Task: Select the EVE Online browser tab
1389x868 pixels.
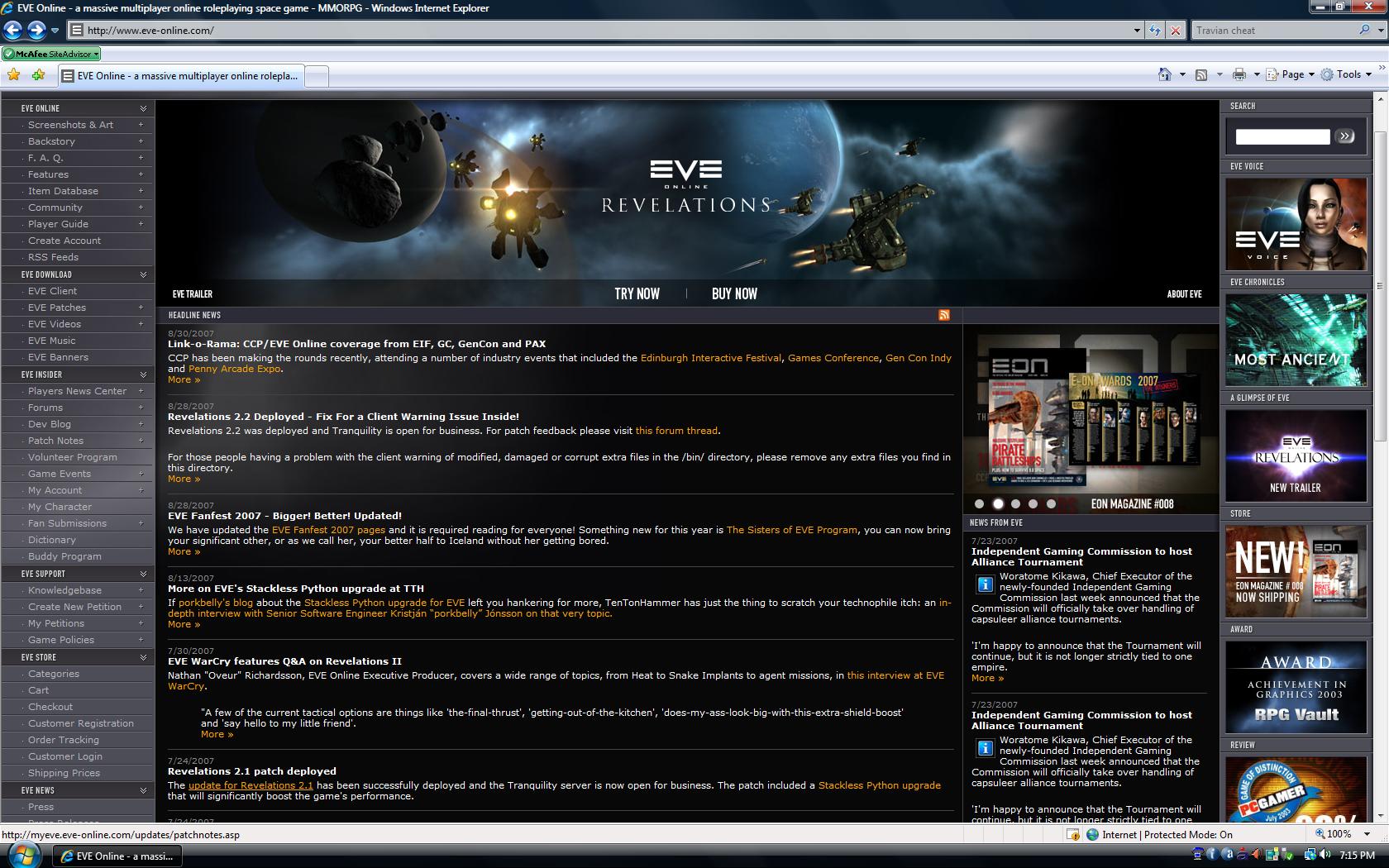Action: click(x=181, y=76)
